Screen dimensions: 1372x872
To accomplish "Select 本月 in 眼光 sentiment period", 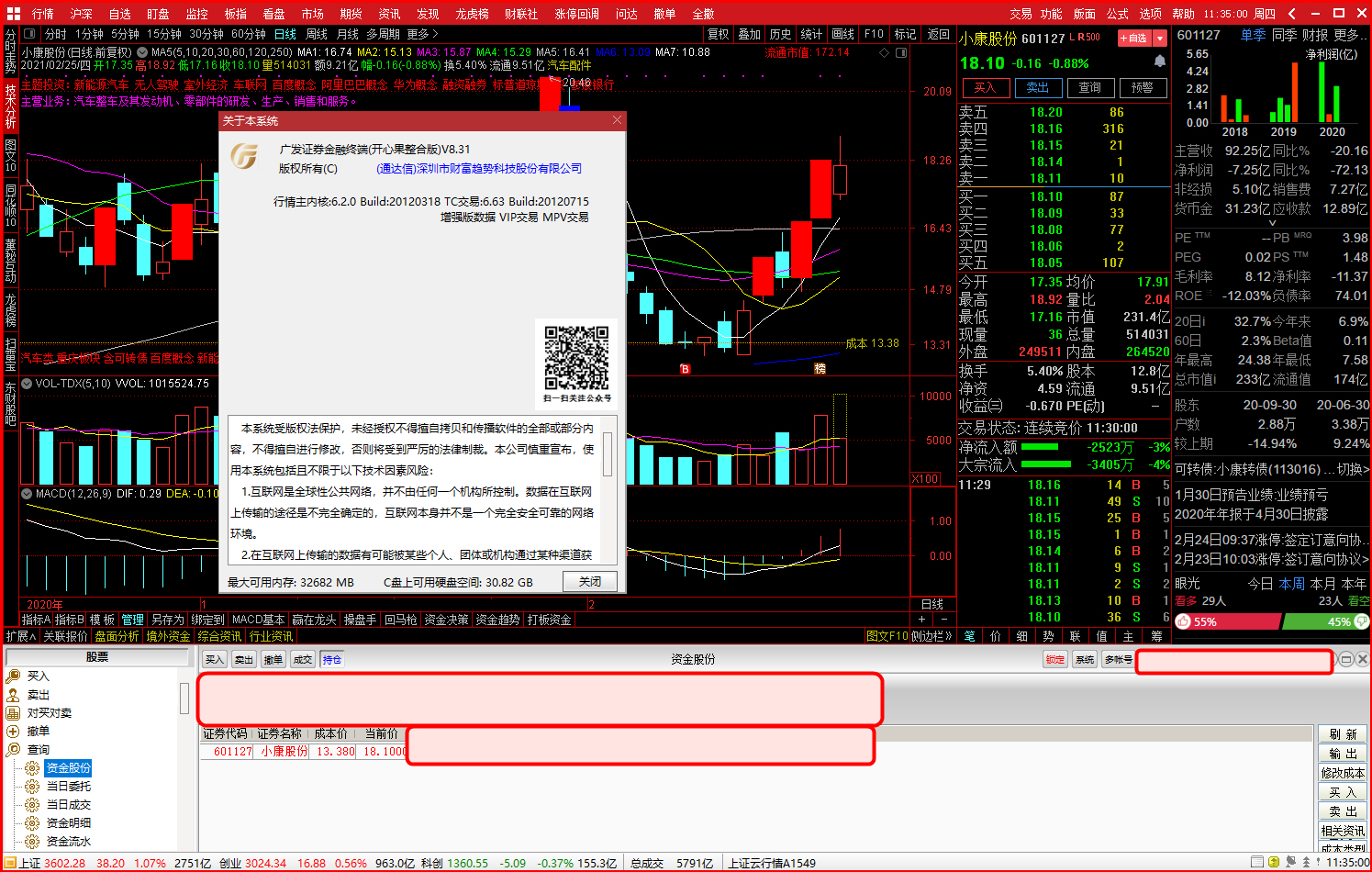I will [1323, 584].
